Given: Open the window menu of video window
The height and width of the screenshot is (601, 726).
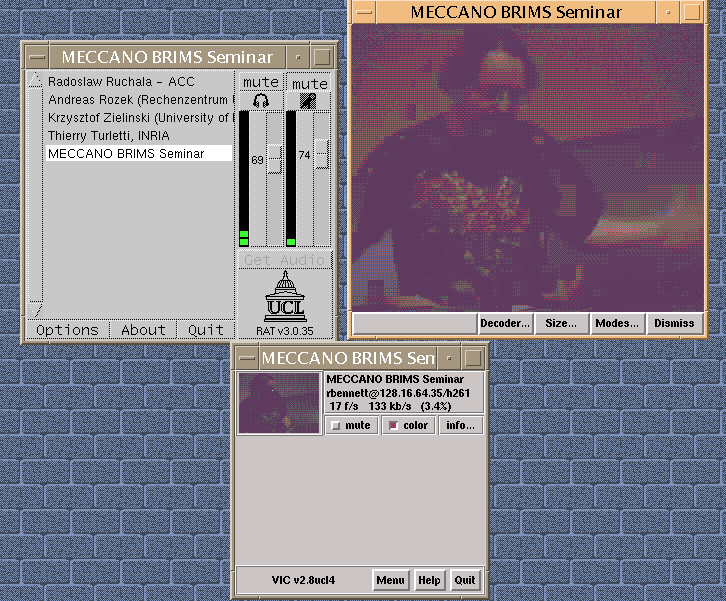Looking at the screenshot, I should click(x=364, y=12).
